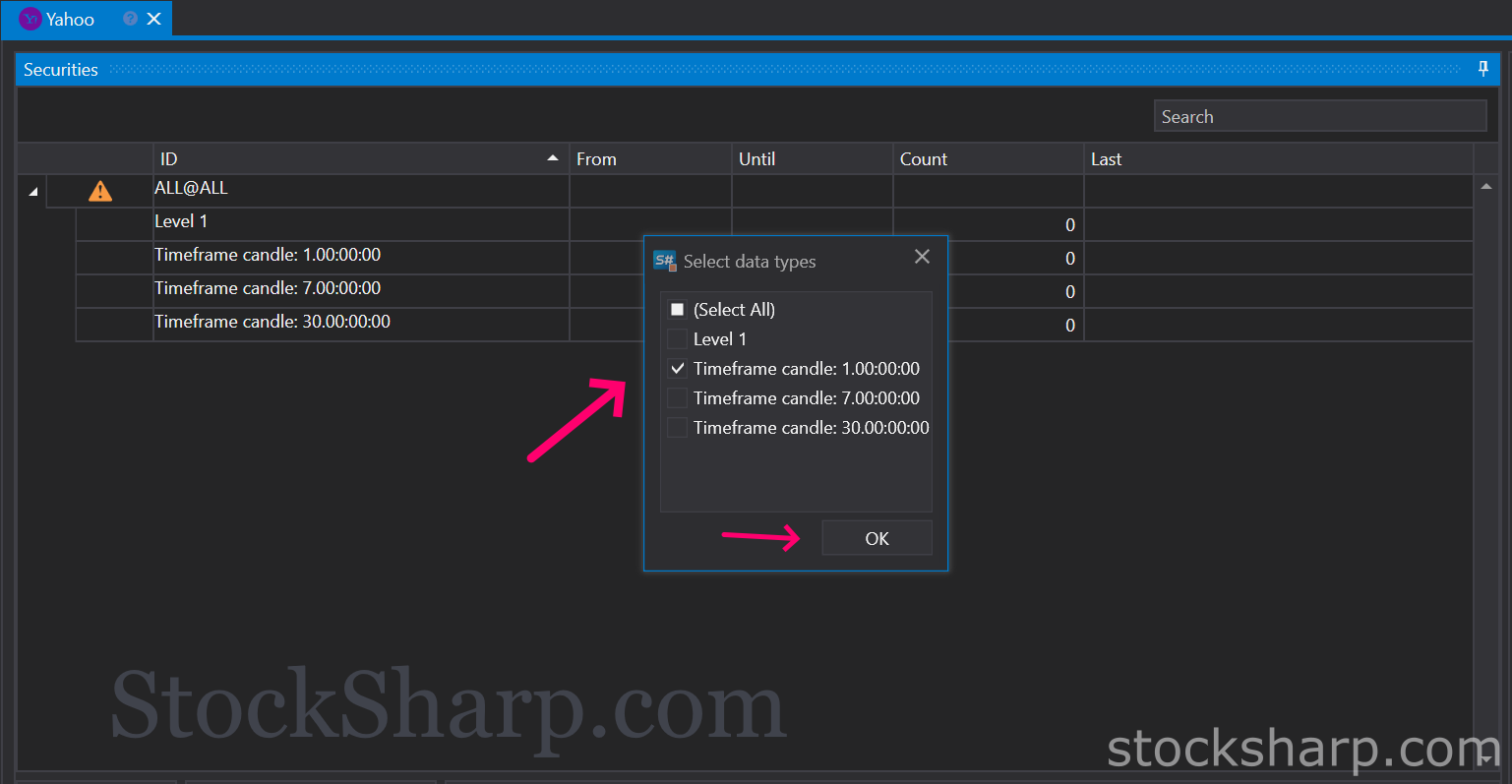Check Timeframe candle 30.00:00:00 option
Viewport: 1512px width, 784px height.
(x=677, y=428)
